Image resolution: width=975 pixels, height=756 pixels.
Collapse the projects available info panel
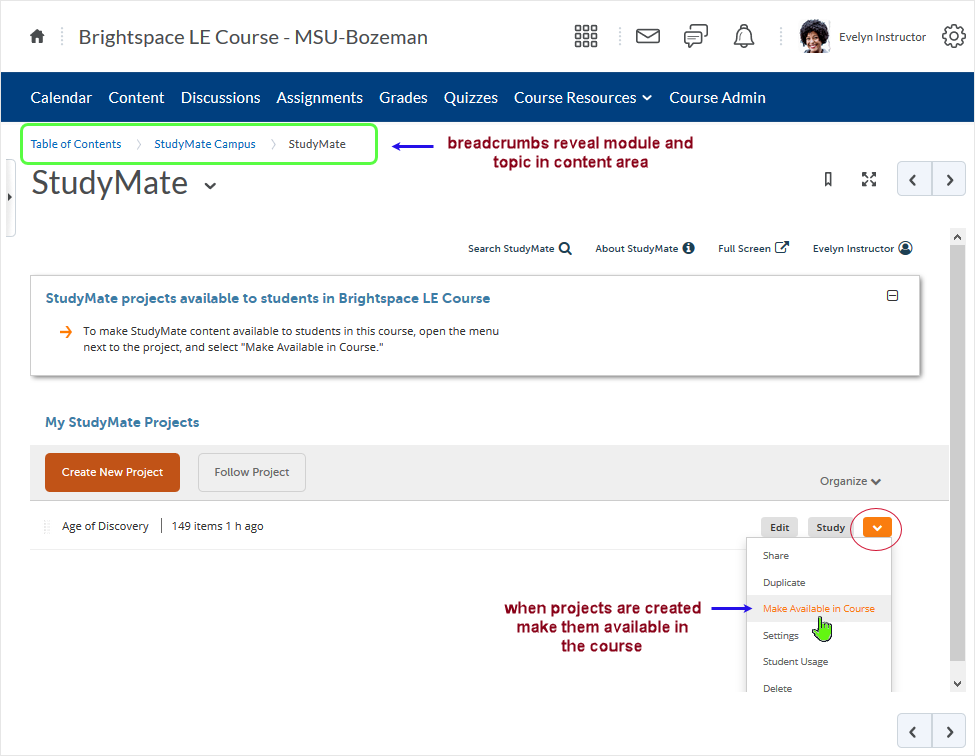tap(892, 296)
